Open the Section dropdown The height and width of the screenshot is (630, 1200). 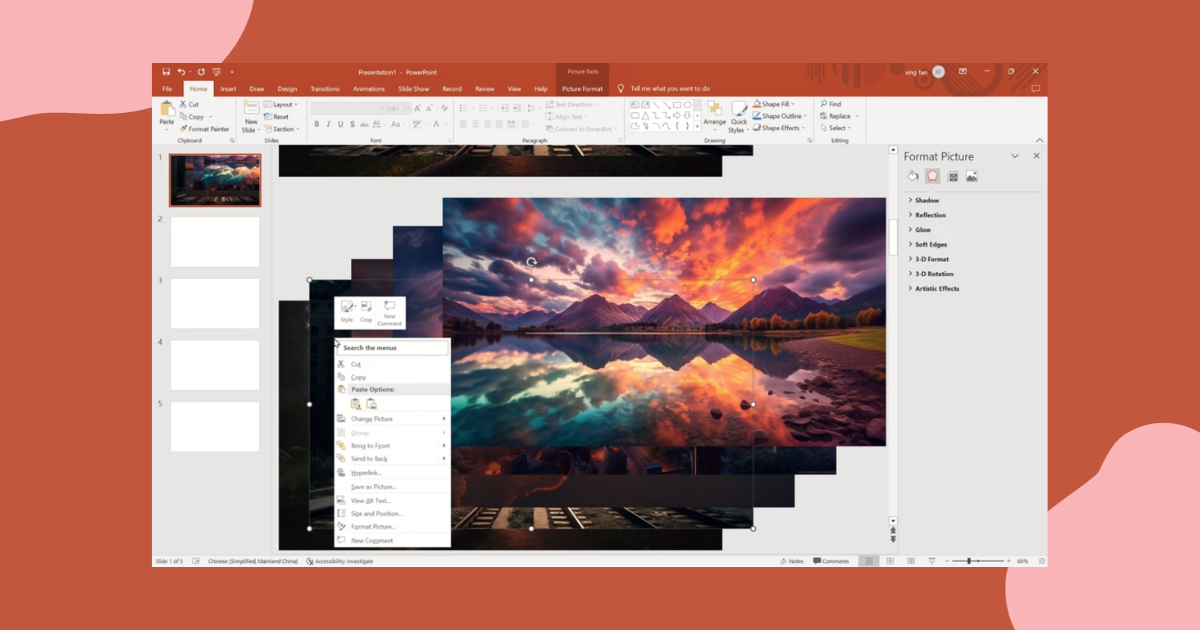click(x=282, y=129)
